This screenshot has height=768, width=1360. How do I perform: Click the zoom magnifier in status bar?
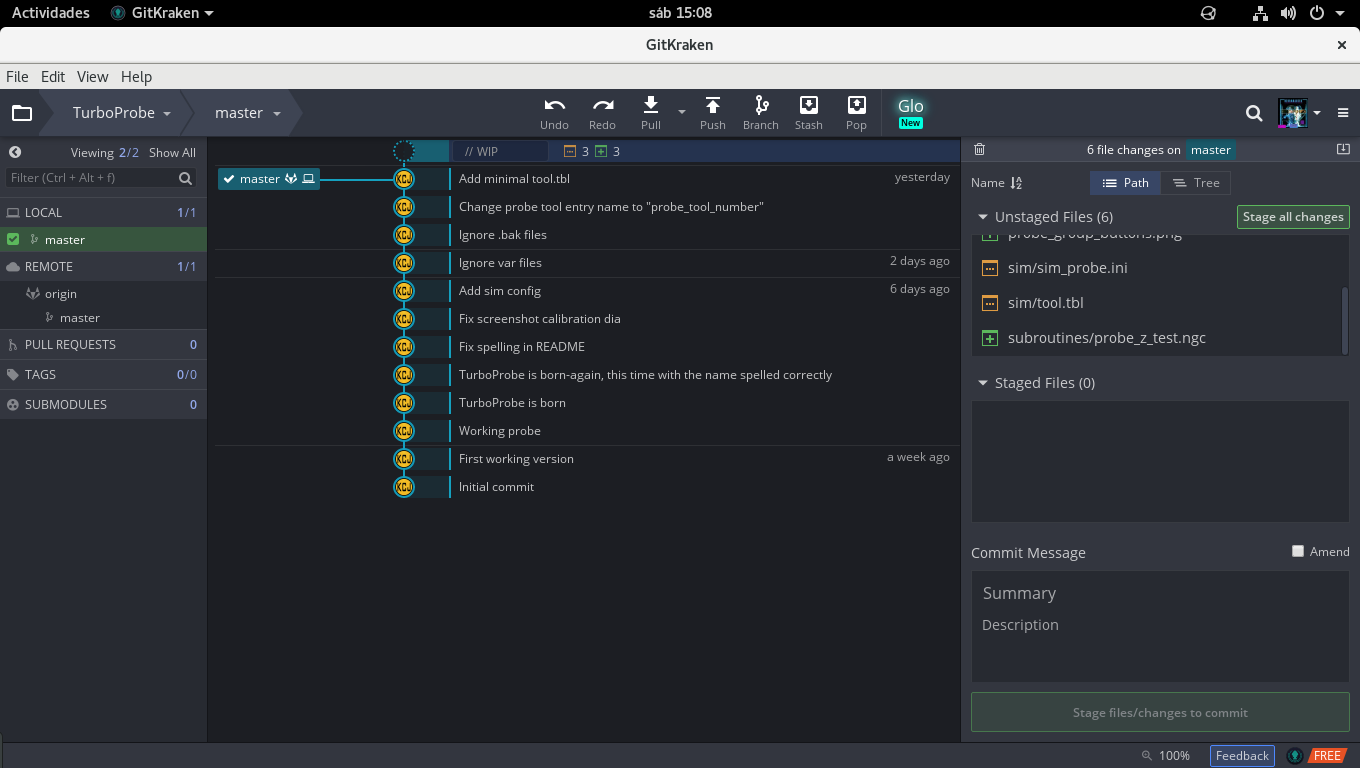pos(1146,756)
